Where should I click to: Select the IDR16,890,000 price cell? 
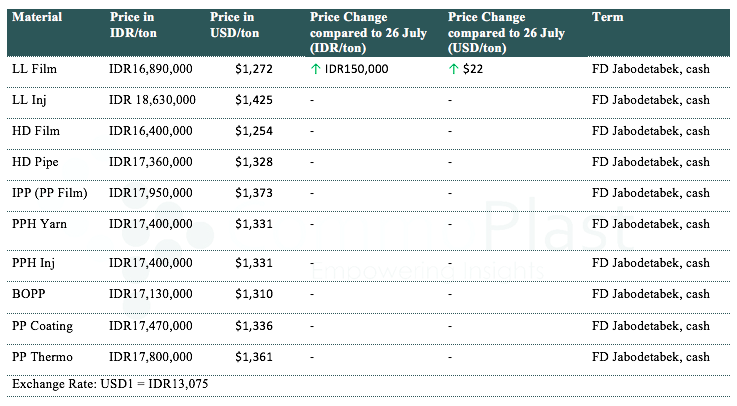pos(151,69)
